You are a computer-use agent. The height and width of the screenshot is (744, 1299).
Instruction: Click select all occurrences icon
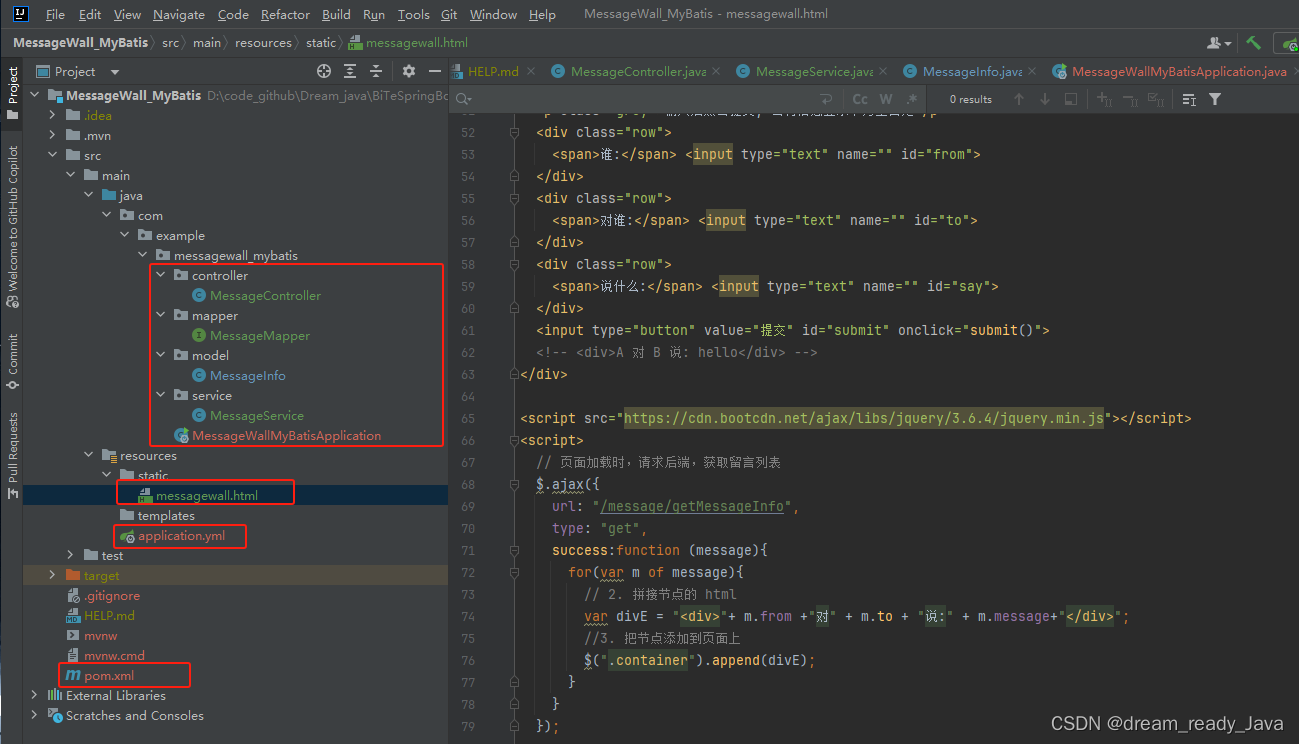[x=1156, y=99]
